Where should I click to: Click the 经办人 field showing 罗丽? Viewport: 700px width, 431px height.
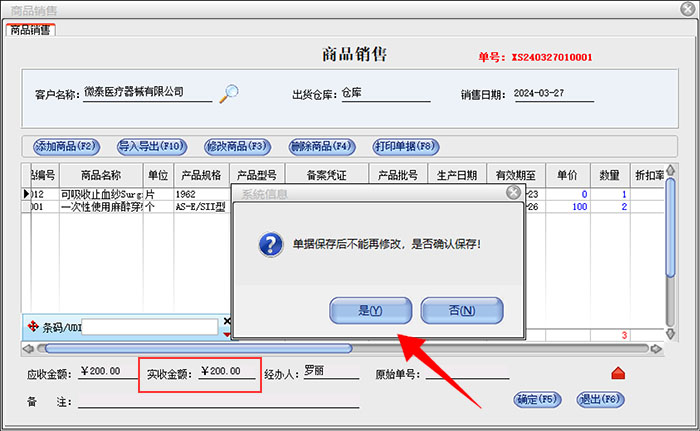(330, 371)
